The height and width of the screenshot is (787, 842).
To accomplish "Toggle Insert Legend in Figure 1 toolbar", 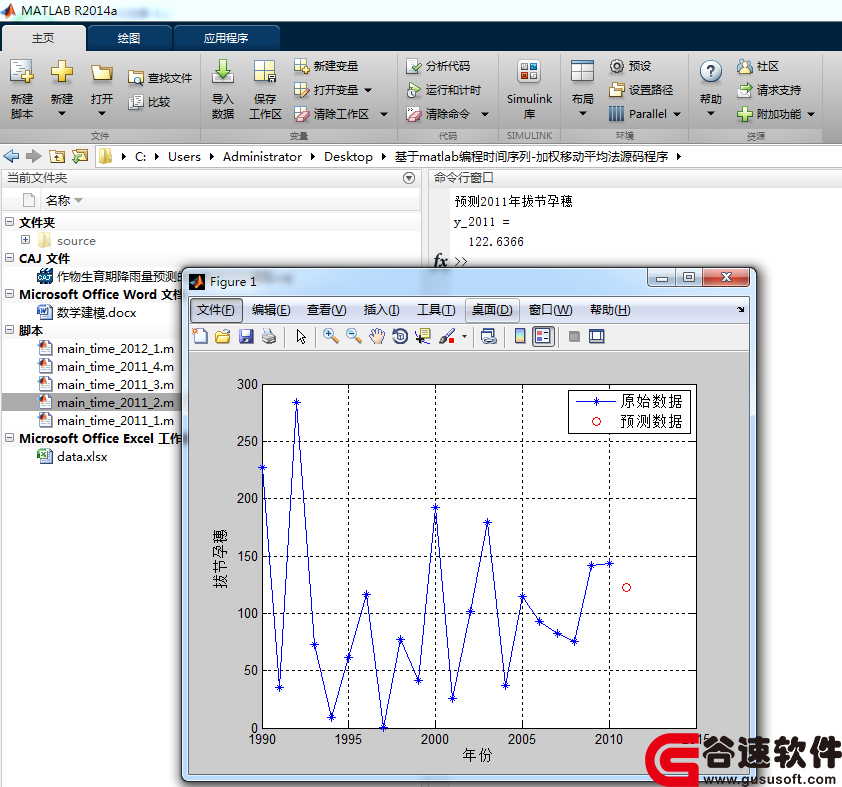I will coord(543,337).
